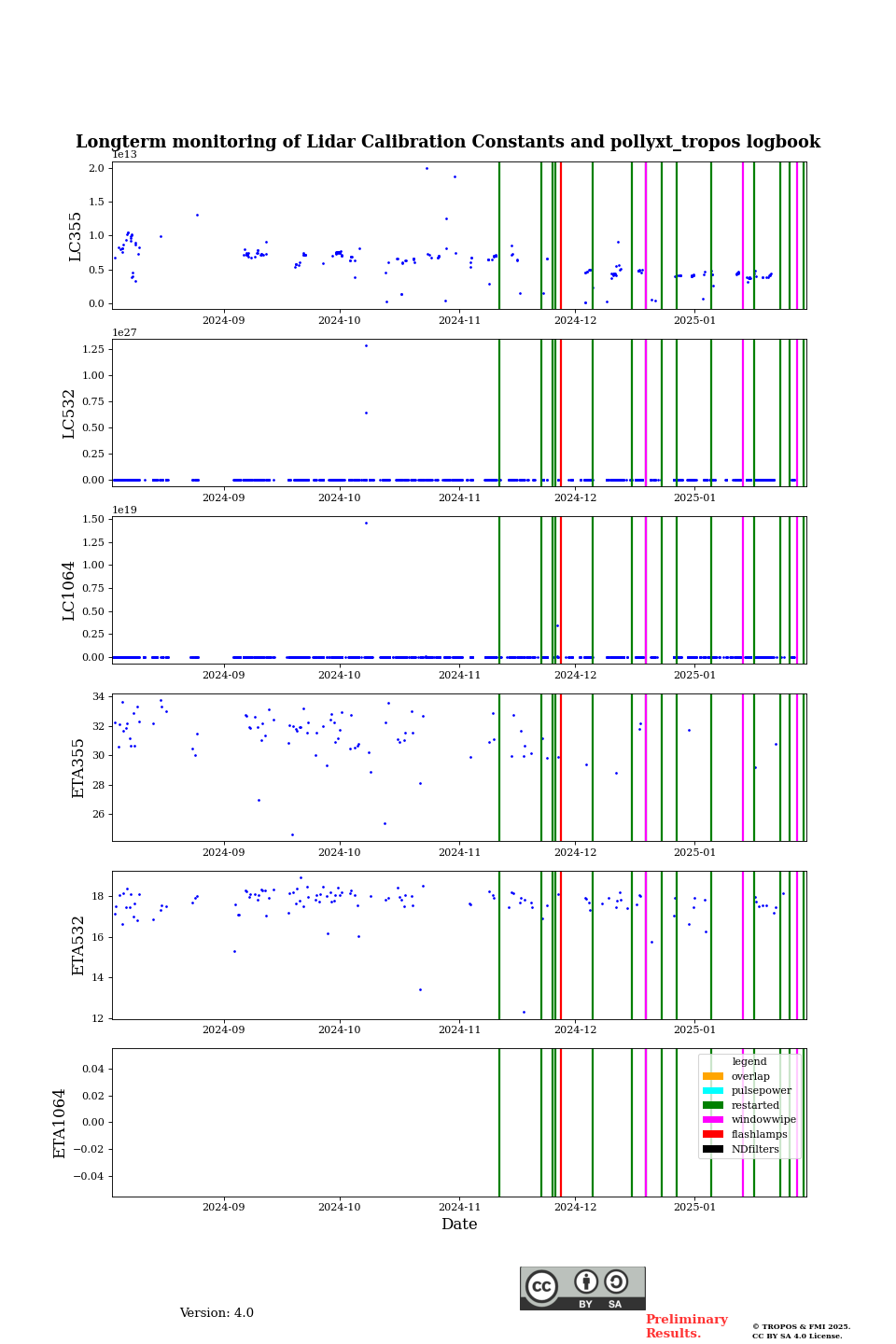Click the Attribution BY person icon

(x=586, y=1281)
